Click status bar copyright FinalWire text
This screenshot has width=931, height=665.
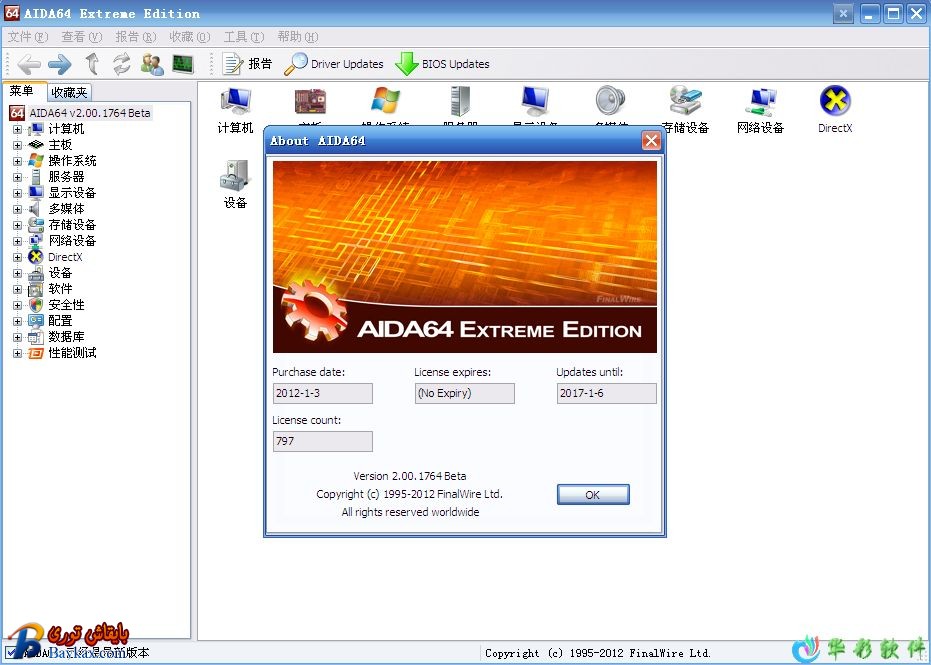(x=597, y=653)
